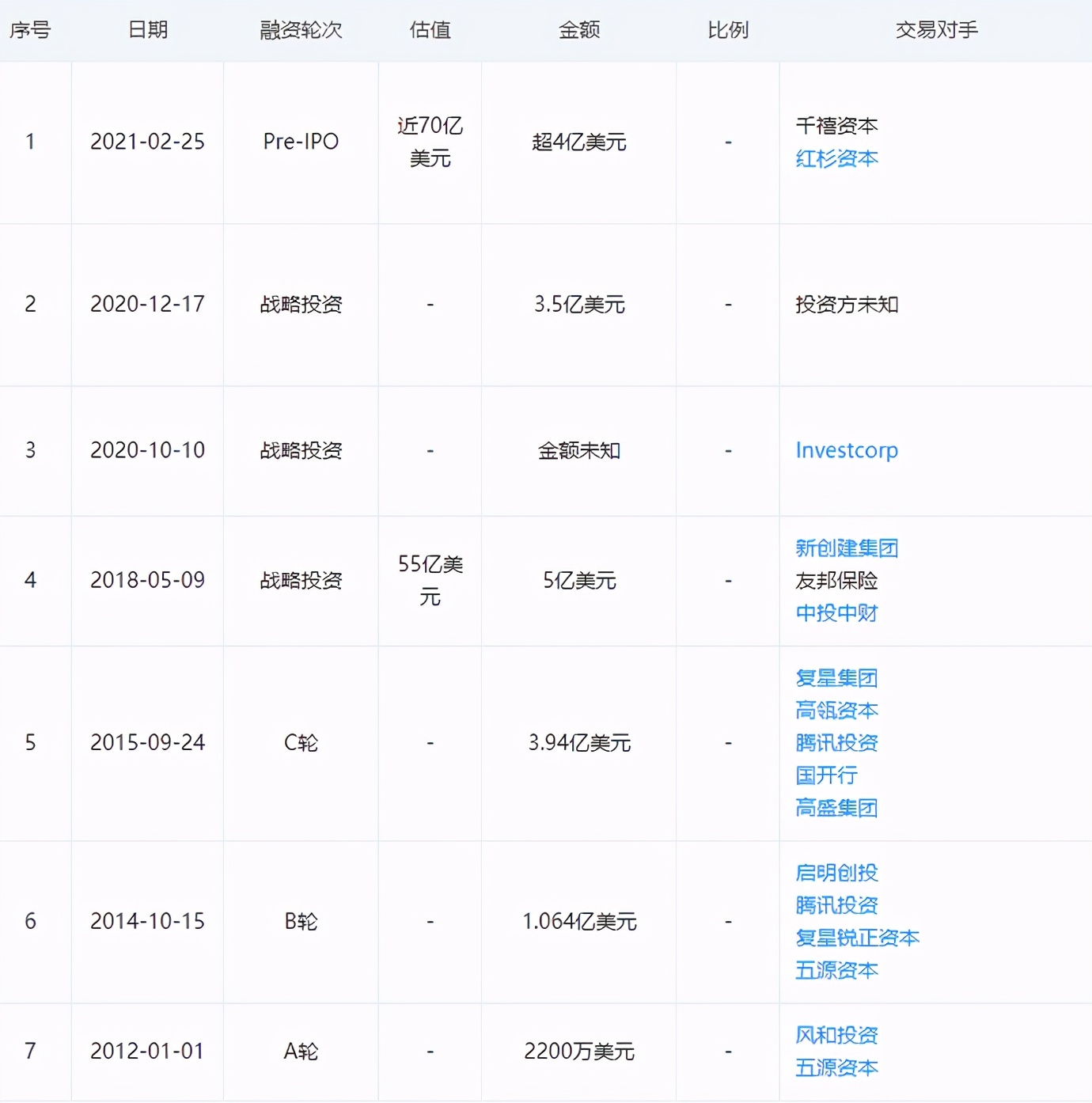
Task: Click the 国开行 link
Action: 826,775
